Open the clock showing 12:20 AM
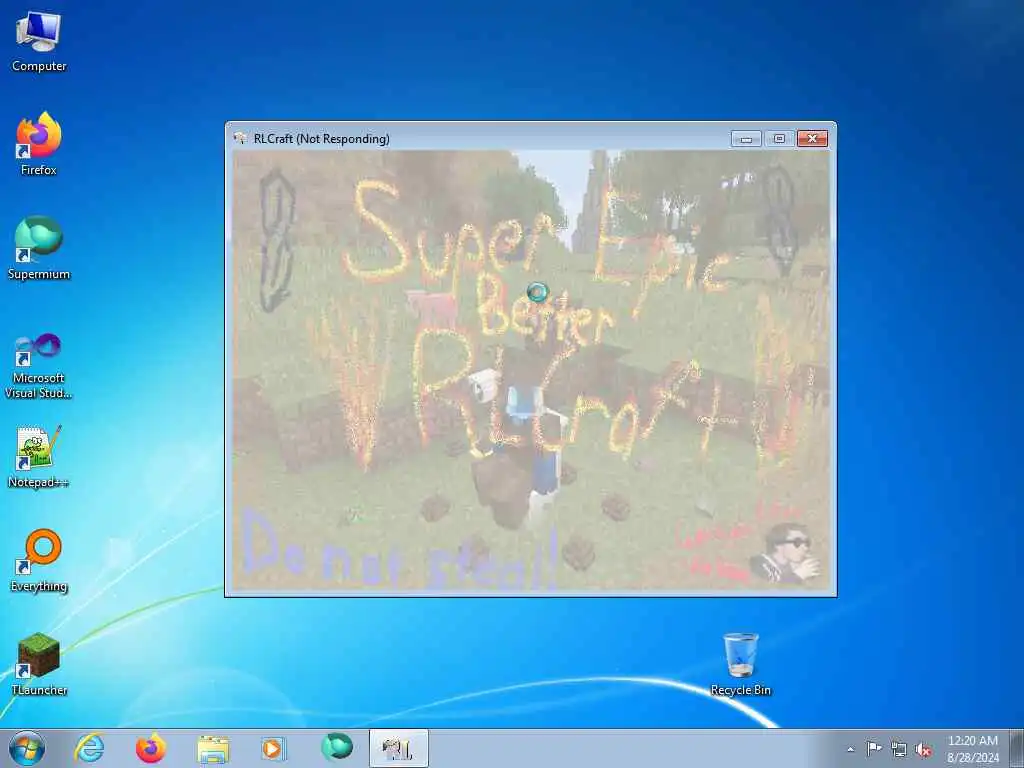This screenshot has width=1024, height=768. [972, 749]
